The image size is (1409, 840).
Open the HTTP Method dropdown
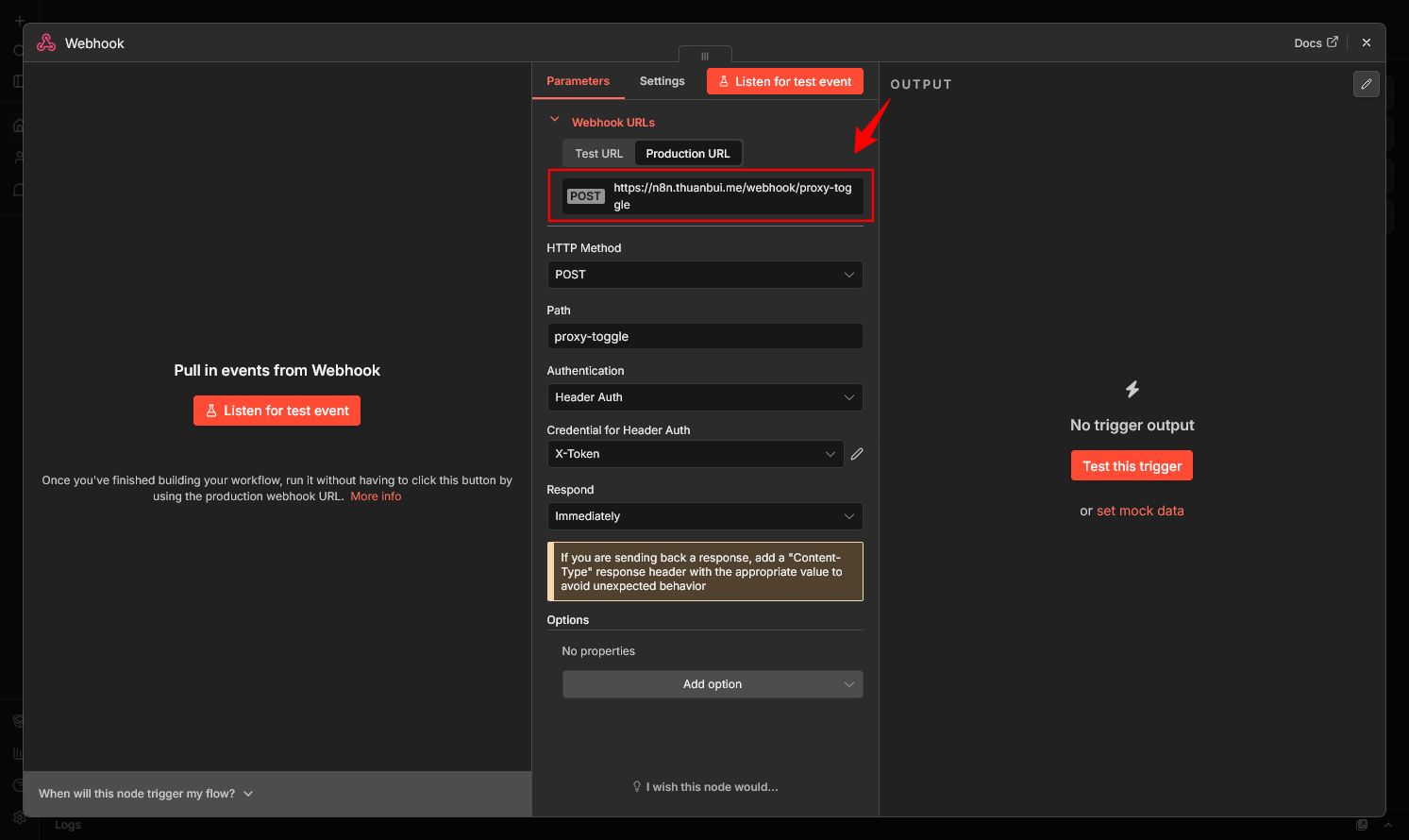click(x=705, y=275)
